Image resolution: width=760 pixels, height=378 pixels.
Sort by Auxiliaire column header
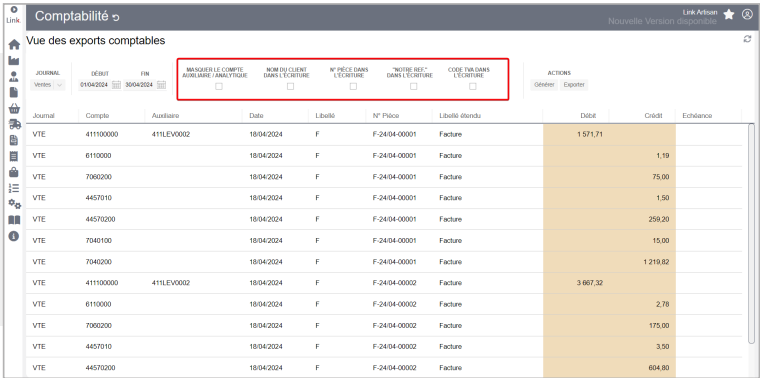pos(165,116)
